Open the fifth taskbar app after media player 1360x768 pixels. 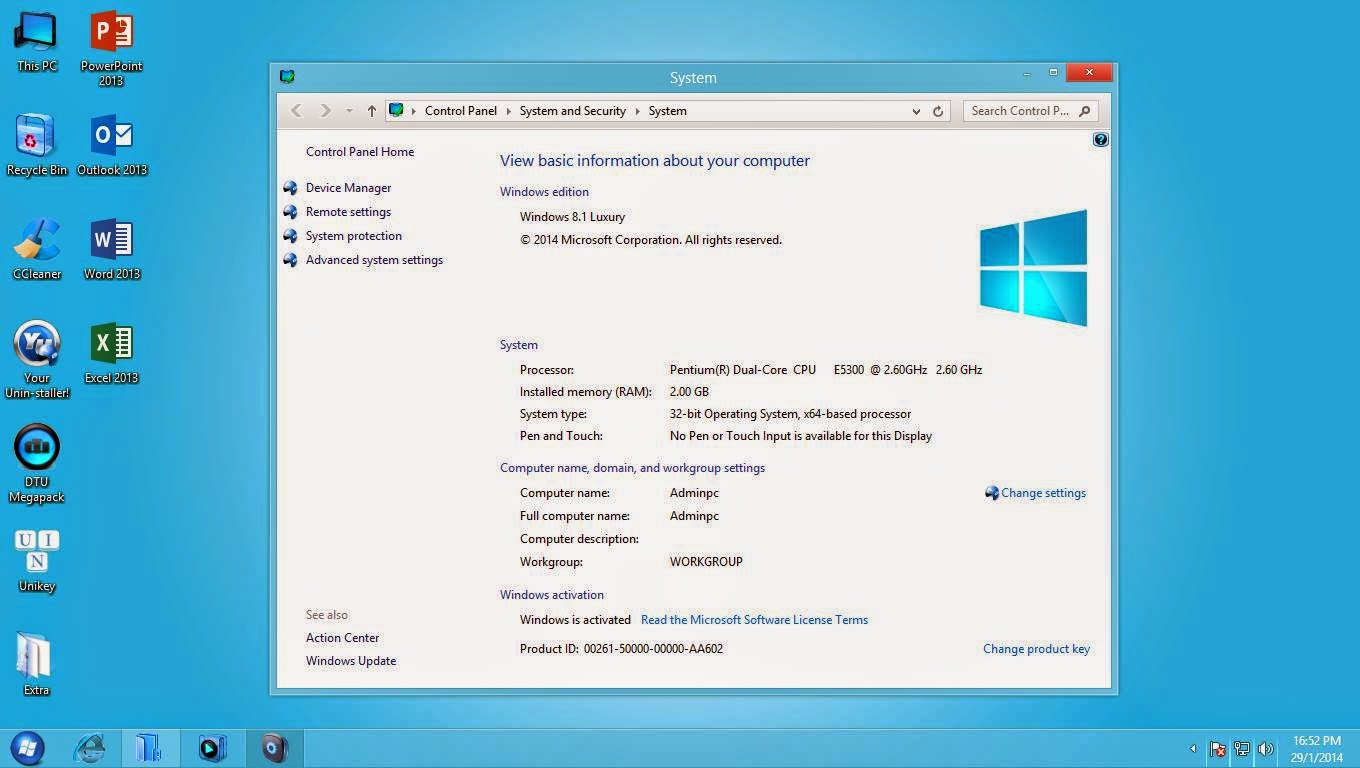tap(274, 748)
